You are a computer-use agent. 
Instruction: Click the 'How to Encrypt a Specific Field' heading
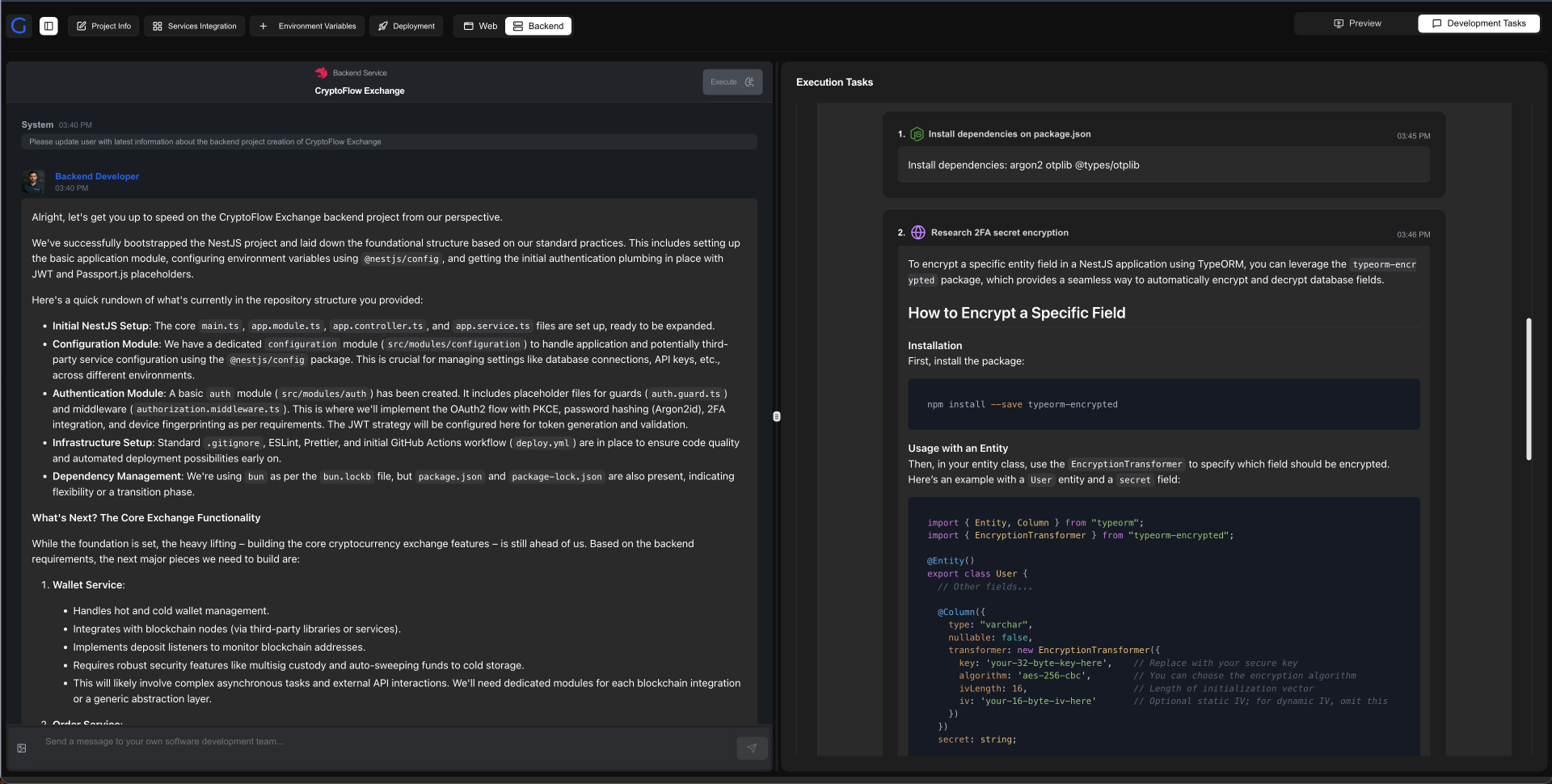[x=1017, y=313]
